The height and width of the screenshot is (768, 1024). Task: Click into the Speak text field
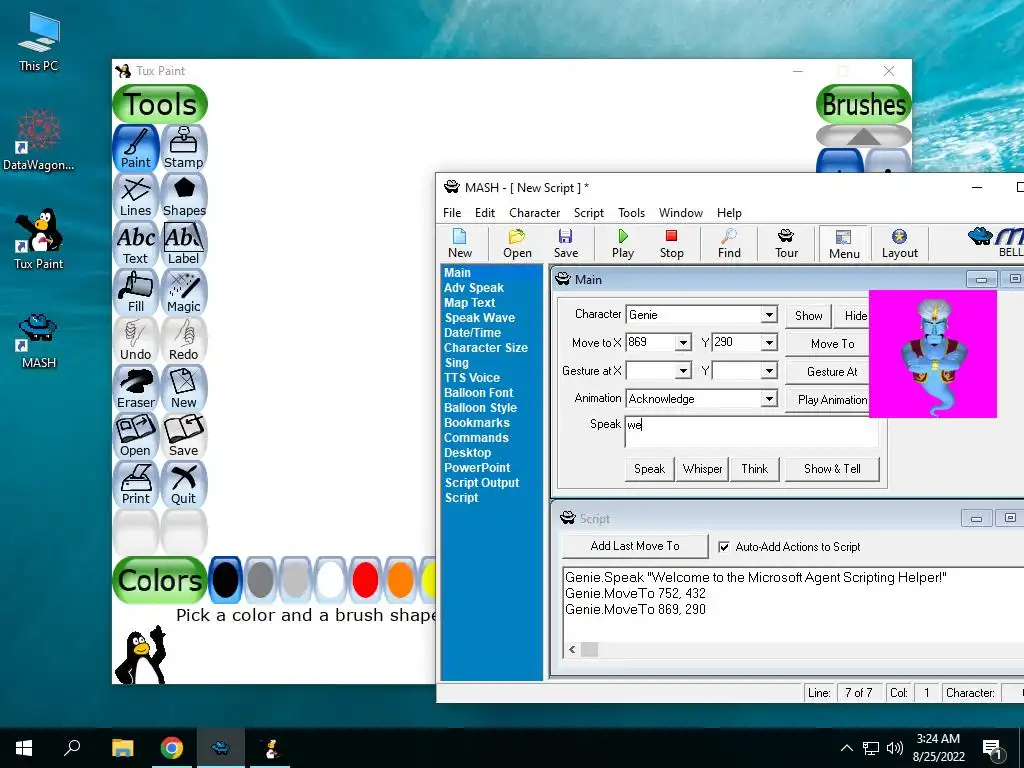[x=751, y=432]
